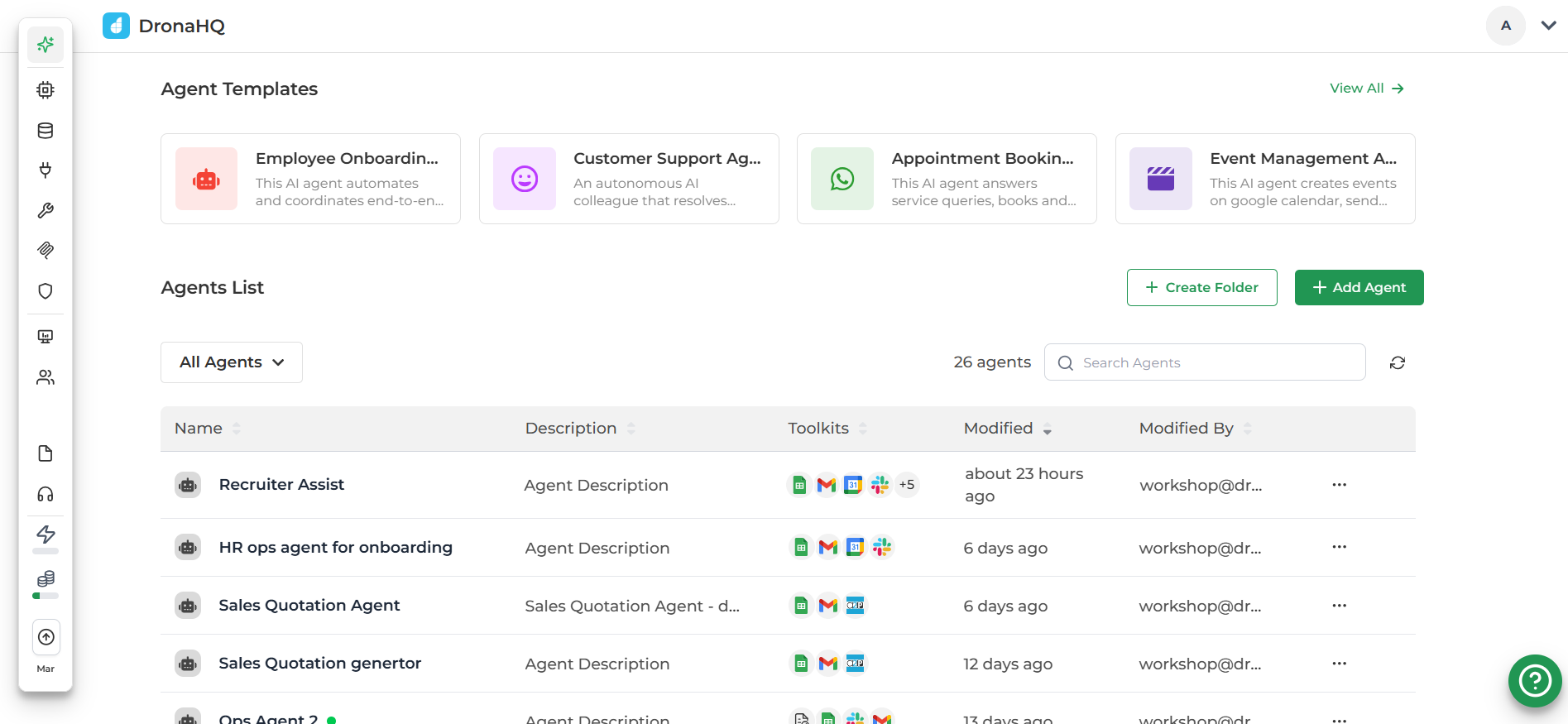Click the refresh agents list icon

pyautogui.click(x=1398, y=362)
